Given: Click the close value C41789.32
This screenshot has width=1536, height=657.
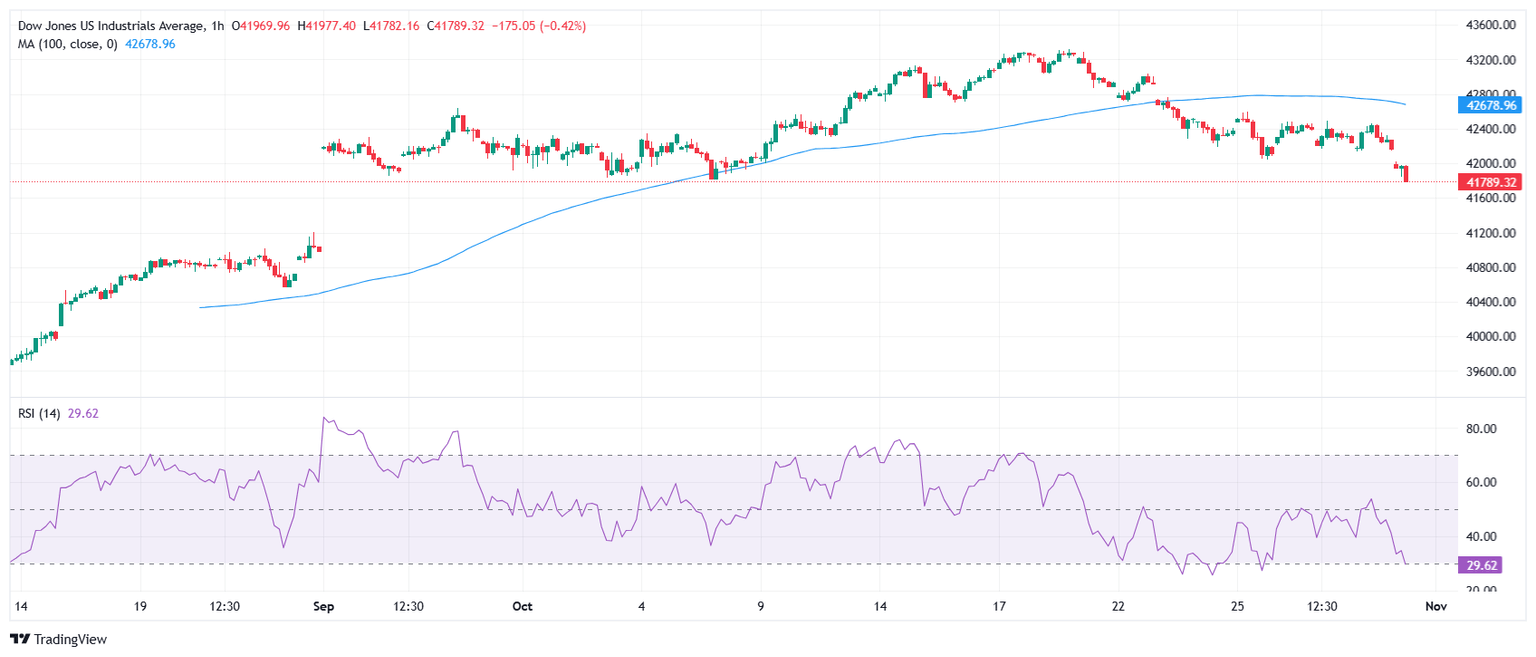Looking at the screenshot, I should tap(457, 26).
